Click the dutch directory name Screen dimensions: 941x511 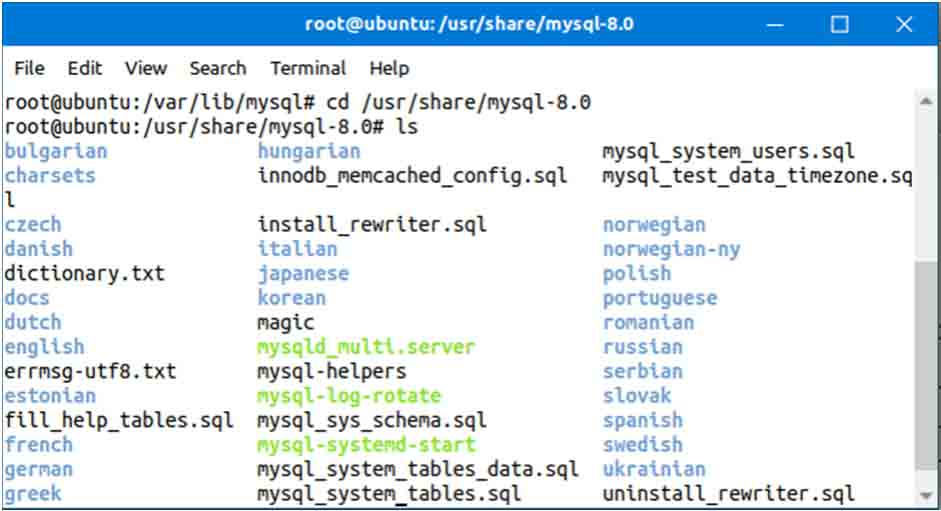point(33,322)
